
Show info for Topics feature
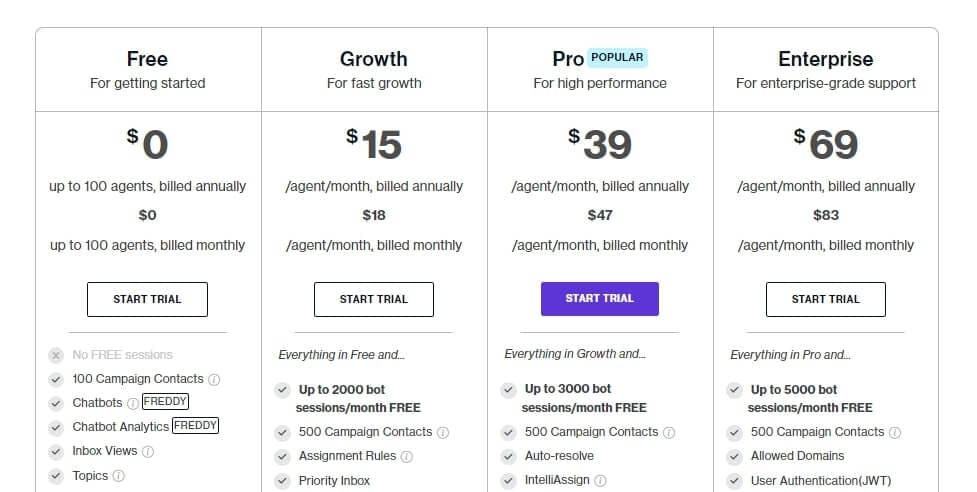[118, 476]
